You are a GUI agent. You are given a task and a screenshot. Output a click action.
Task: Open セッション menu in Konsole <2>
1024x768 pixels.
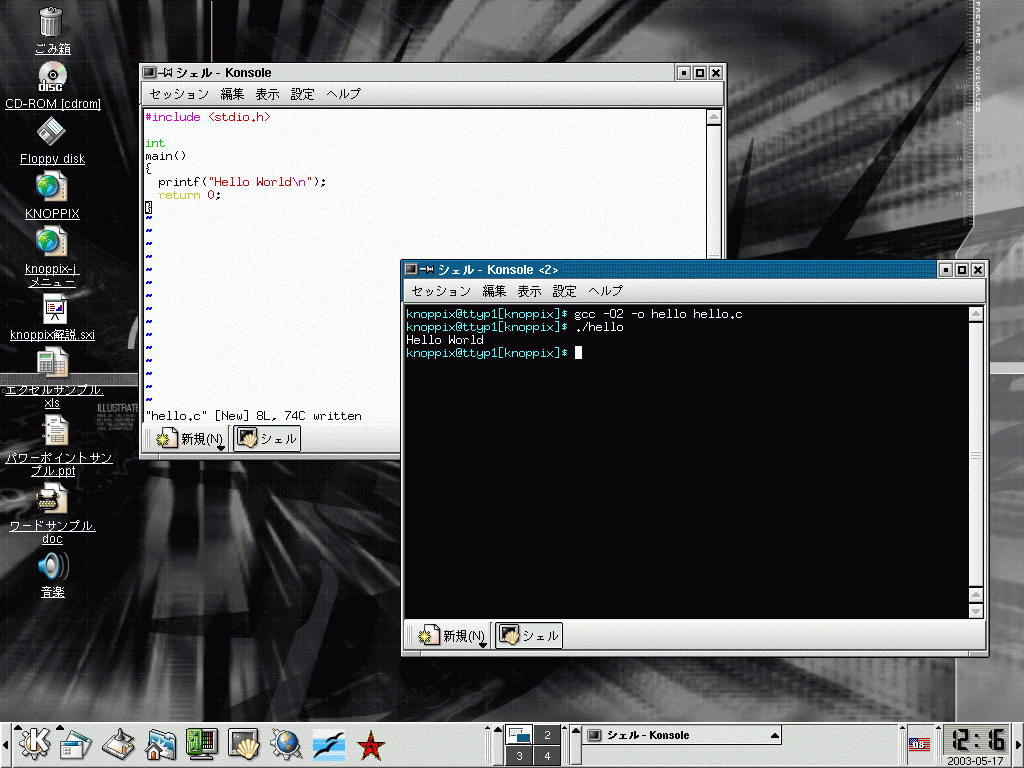(441, 291)
